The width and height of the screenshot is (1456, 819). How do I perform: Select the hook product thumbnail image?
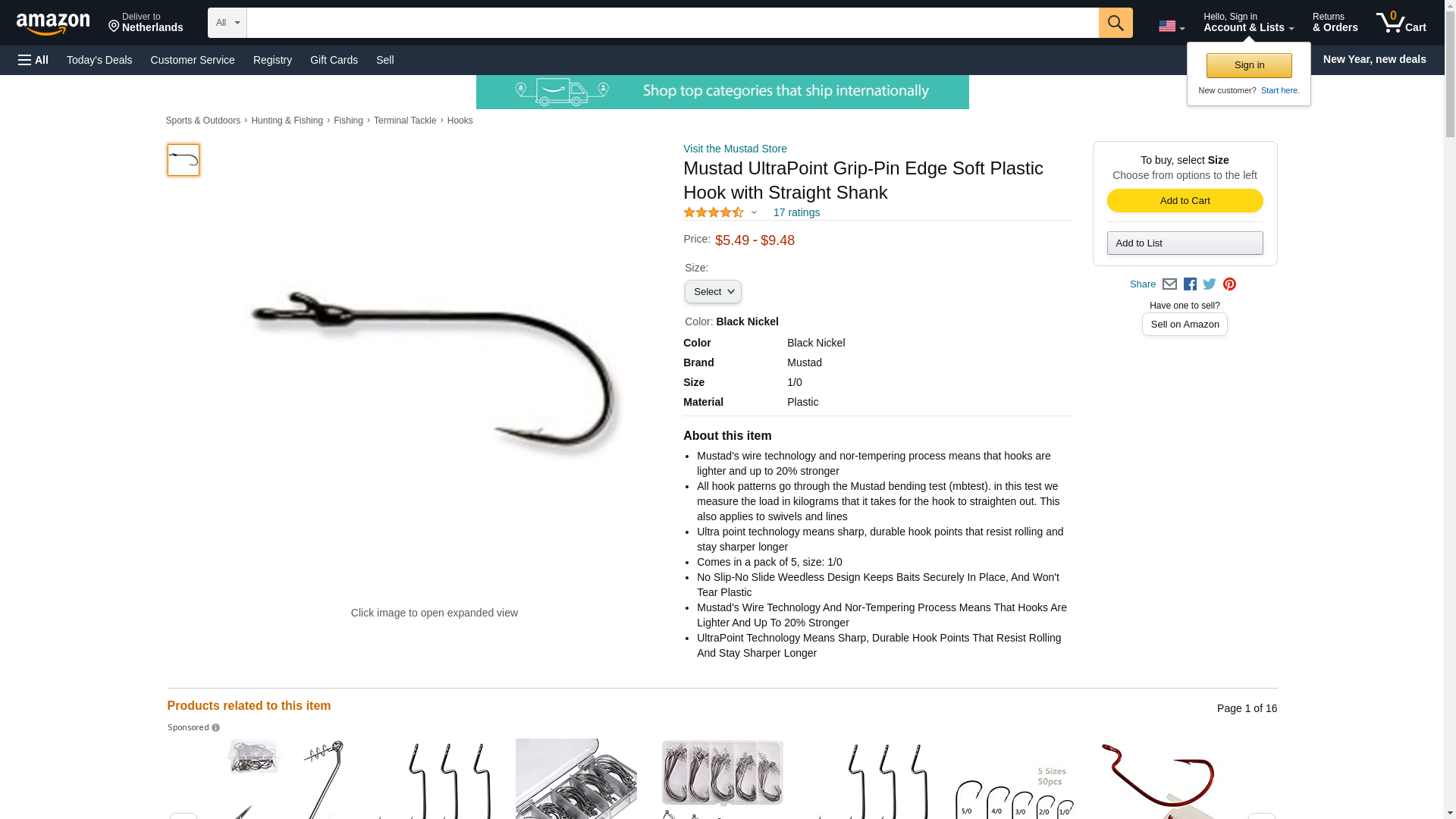tap(184, 160)
